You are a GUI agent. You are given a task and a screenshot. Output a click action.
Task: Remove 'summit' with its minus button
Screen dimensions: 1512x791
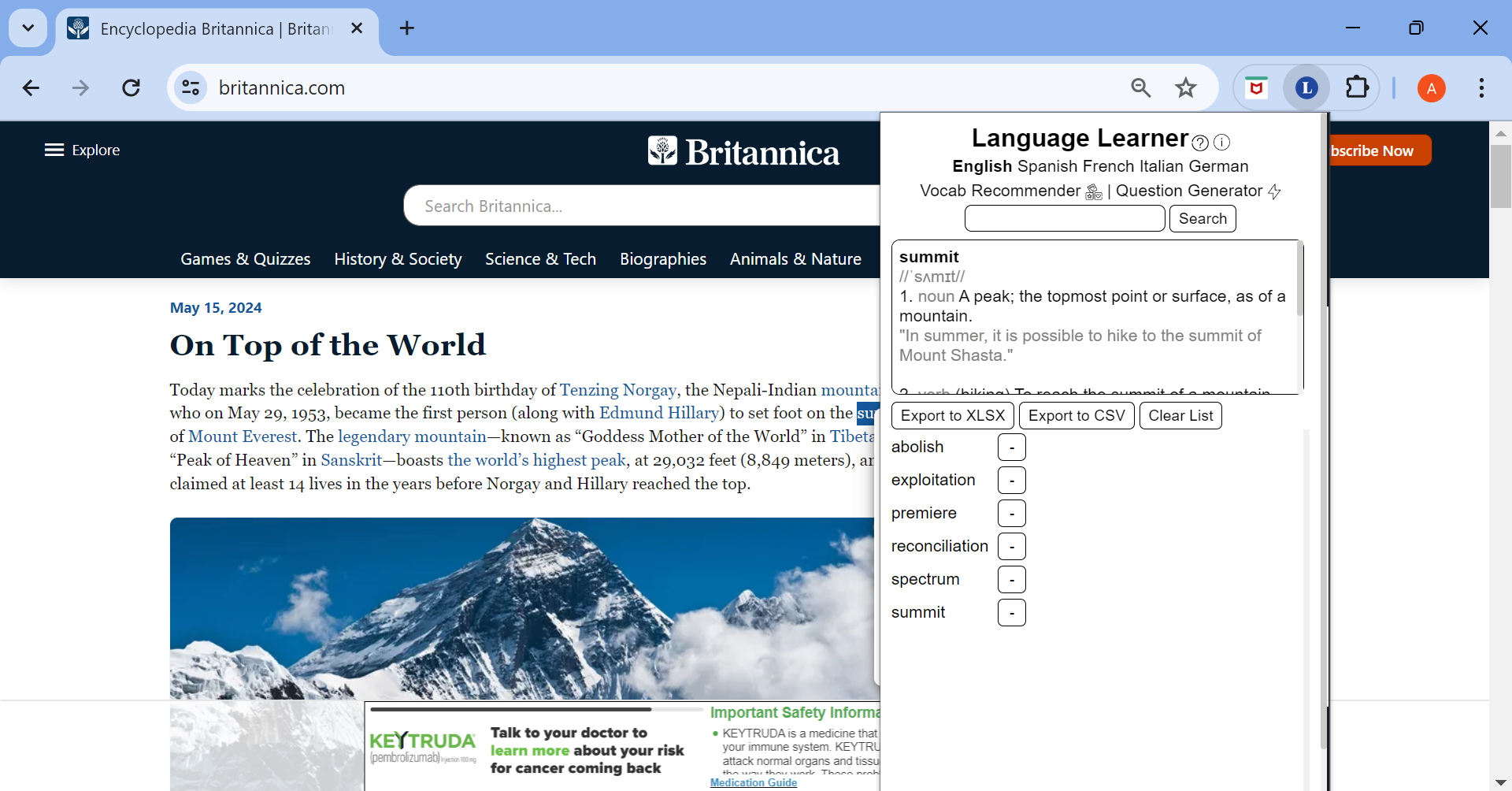coord(1012,613)
